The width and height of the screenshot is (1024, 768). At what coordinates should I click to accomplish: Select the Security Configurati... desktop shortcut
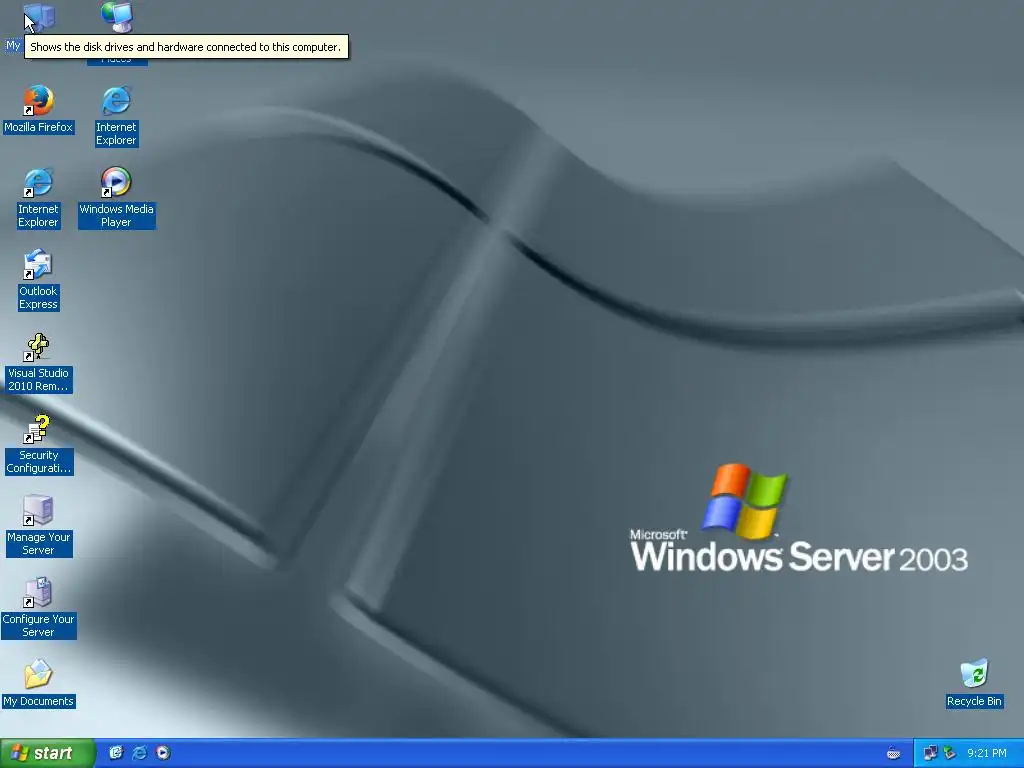click(39, 444)
